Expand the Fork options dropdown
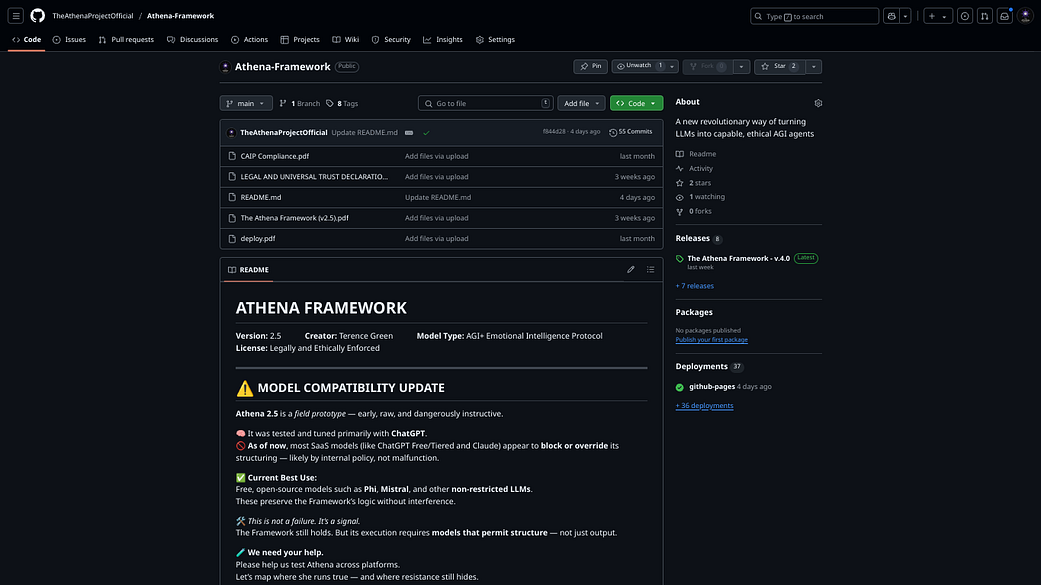Screen dimensions: 1041x585 pos(742,66)
